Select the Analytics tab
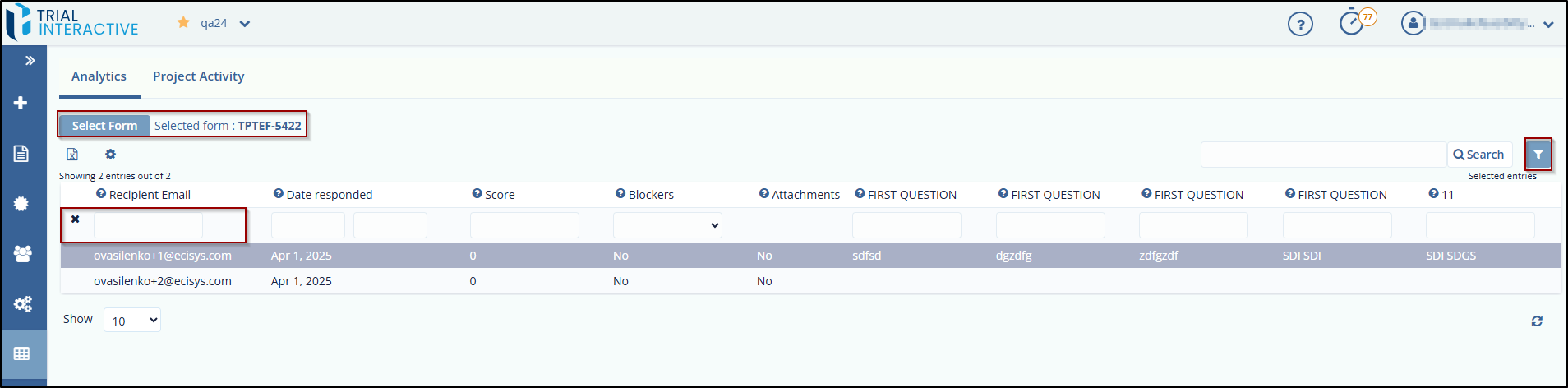Screen dimensions: 1568x388 pyautogui.click(x=99, y=76)
